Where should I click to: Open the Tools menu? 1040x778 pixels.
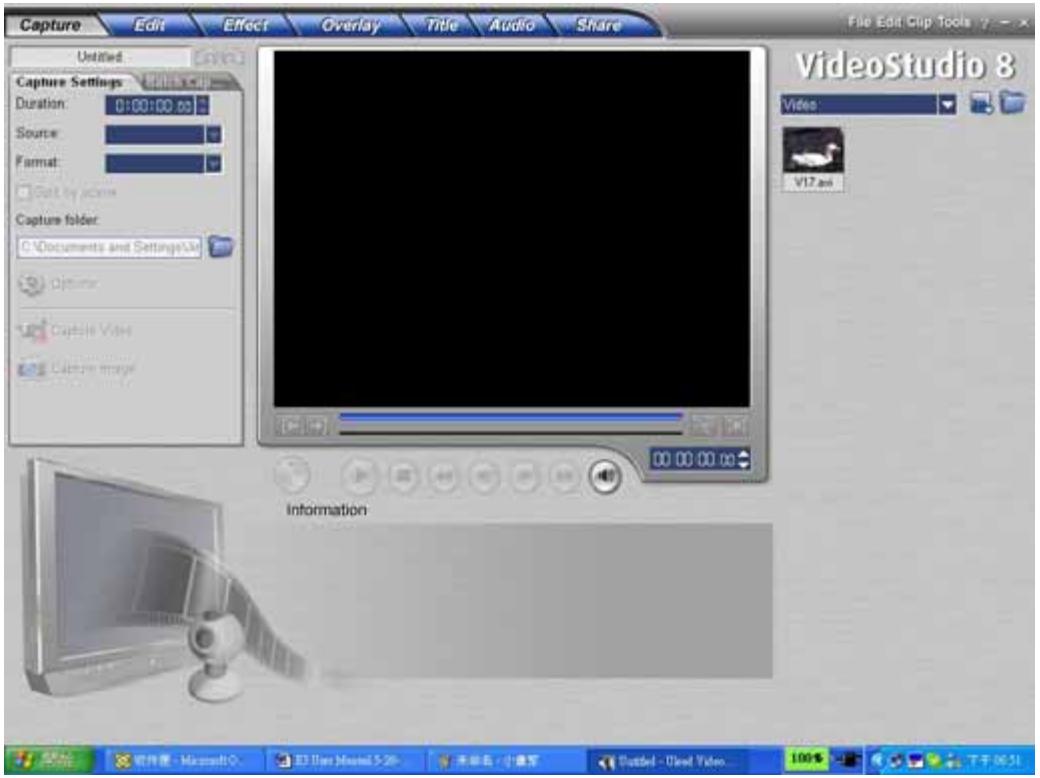pos(954,23)
